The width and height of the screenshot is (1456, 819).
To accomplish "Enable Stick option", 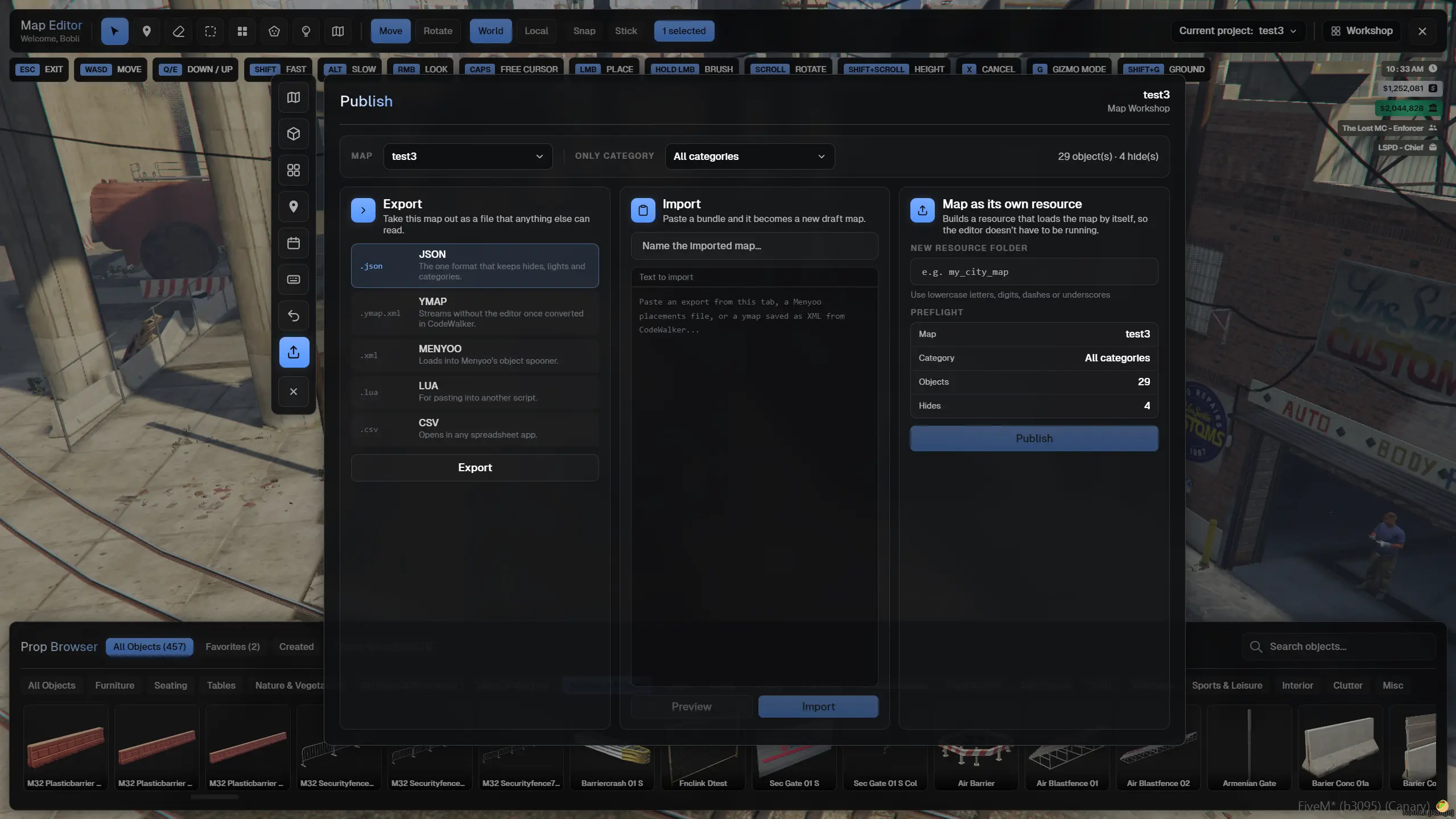I will tap(626, 31).
